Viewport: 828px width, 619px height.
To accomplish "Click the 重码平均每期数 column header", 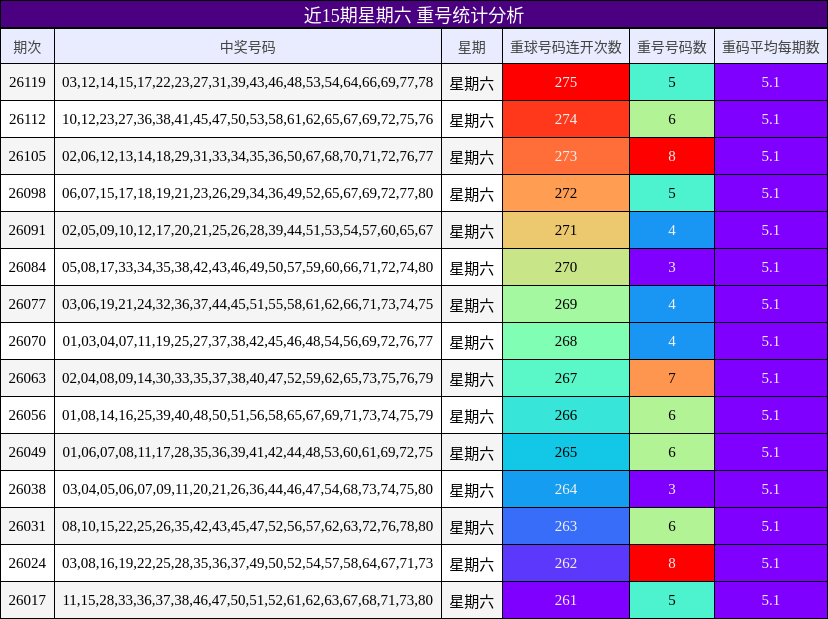I will pyautogui.click(x=771, y=46).
